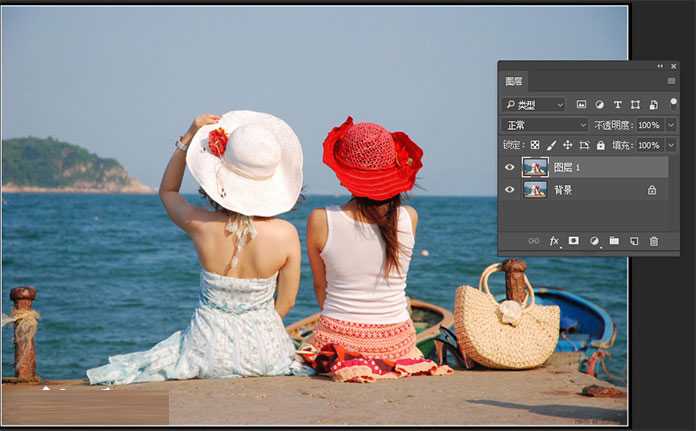This screenshot has width=696, height=431.
Task: Filter layers by adjustment layer type
Action: click(599, 104)
